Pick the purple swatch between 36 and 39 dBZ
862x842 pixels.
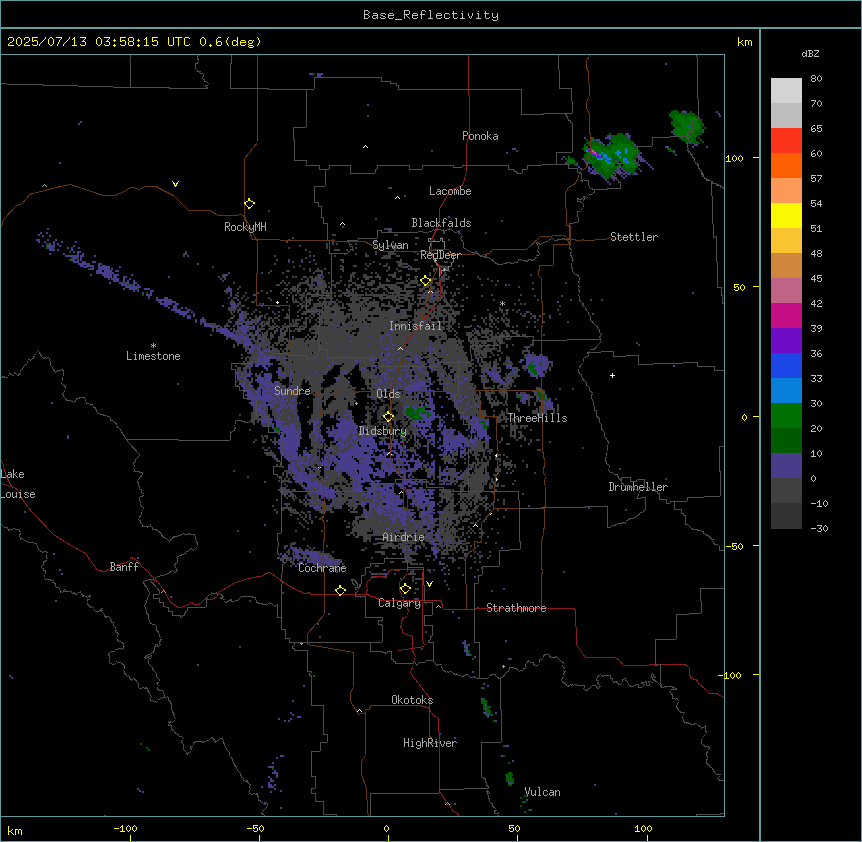pyautogui.click(x=786, y=341)
